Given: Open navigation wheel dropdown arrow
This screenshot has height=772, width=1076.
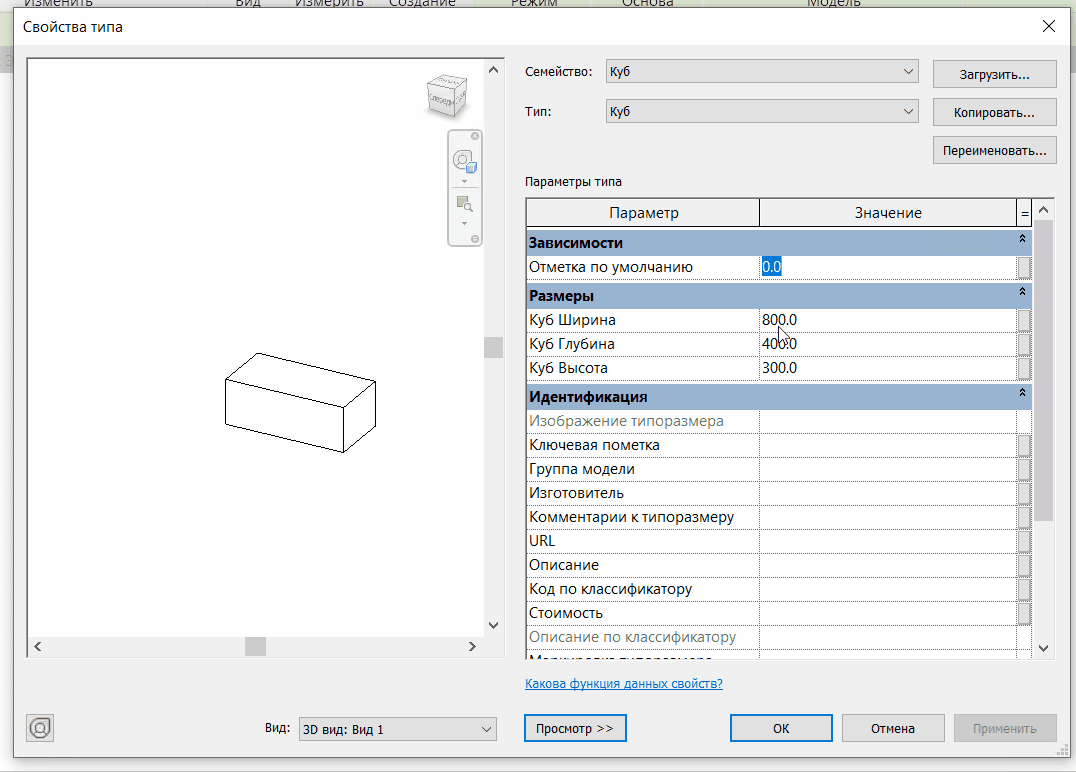Looking at the screenshot, I should (465, 182).
